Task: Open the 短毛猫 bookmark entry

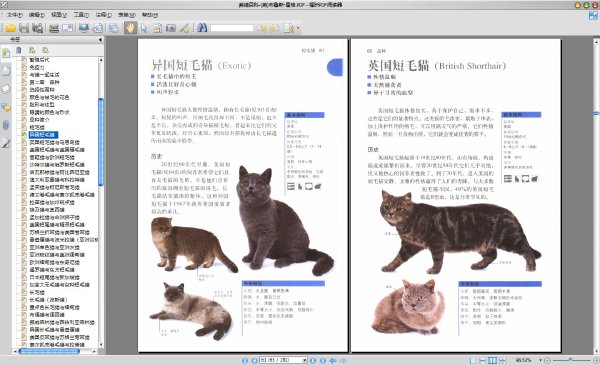Action: pyautogui.click(x=37, y=127)
